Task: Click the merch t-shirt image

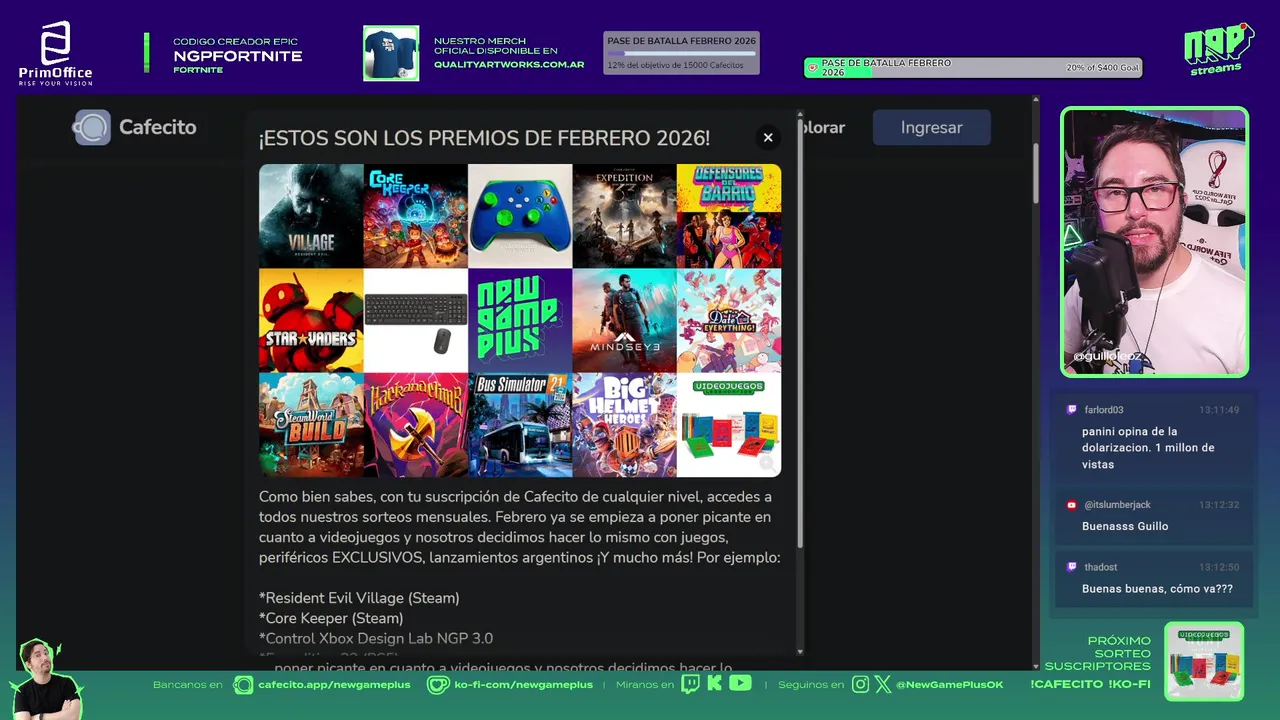Action: [391, 53]
